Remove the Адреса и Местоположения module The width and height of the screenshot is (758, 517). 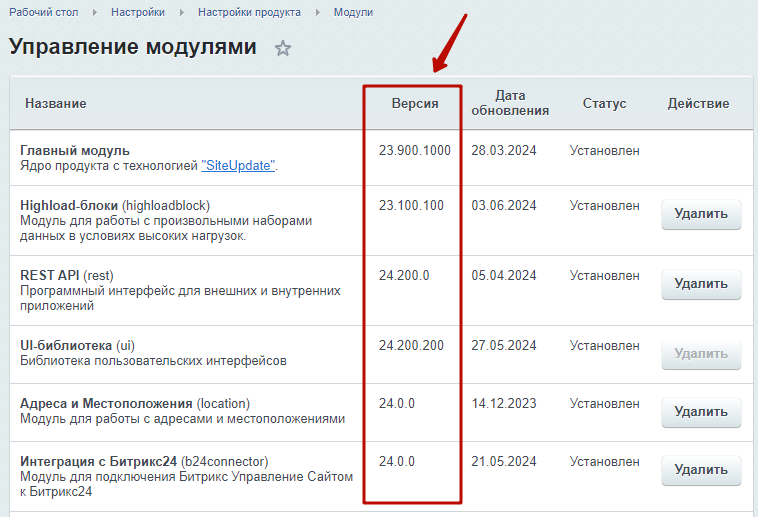coord(701,412)
